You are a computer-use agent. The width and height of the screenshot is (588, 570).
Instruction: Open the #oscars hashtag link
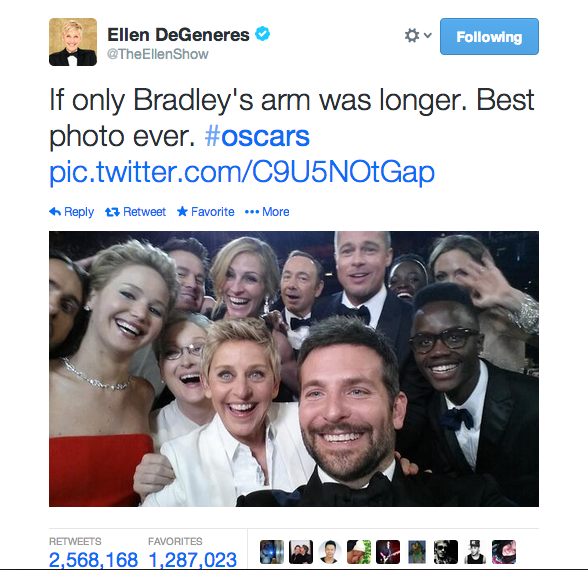pos(257,136)
